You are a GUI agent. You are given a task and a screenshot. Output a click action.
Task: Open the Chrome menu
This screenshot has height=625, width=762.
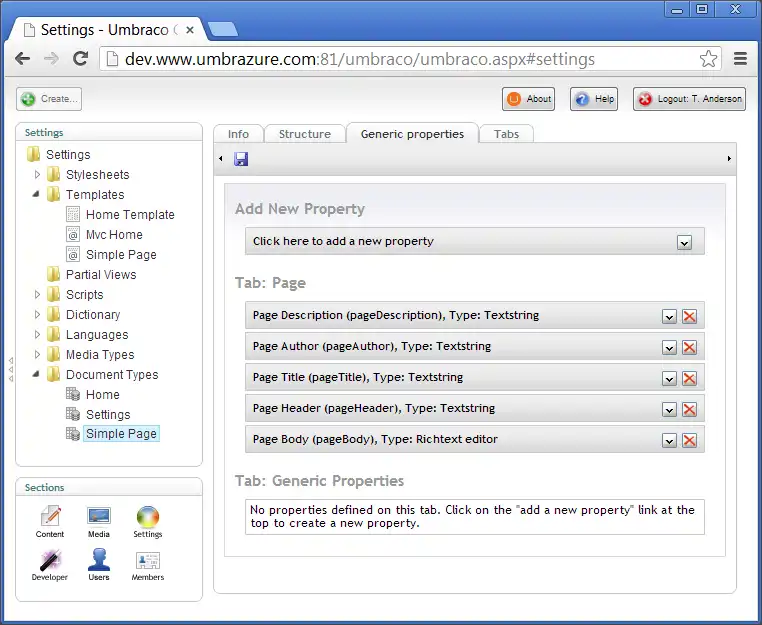[x=740, y=59]
